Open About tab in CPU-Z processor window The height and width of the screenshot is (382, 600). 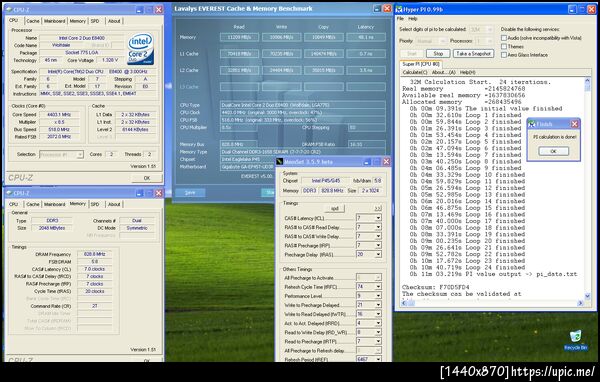coord(114,21)
